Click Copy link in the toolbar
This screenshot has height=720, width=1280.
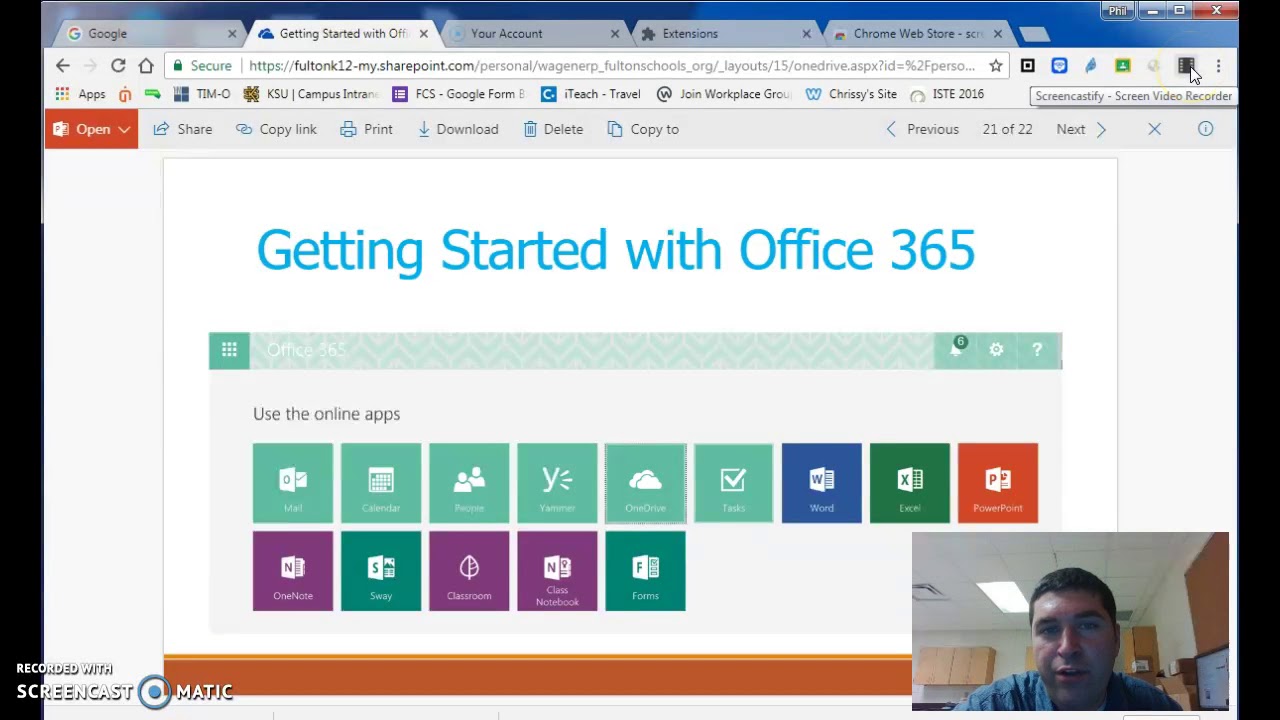click(276, 129)
